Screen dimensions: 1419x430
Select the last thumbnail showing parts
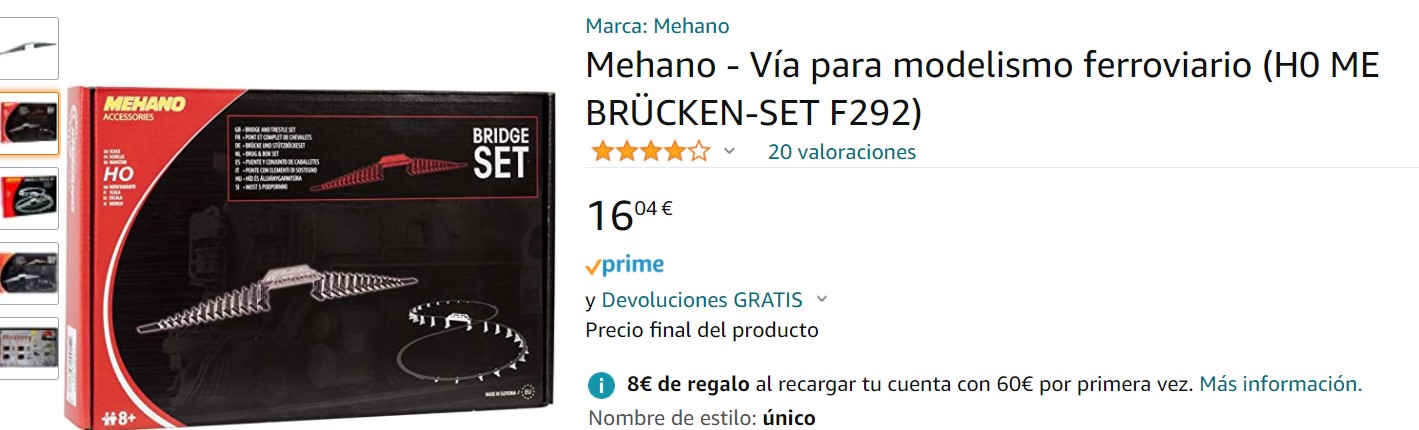[29, 348]
